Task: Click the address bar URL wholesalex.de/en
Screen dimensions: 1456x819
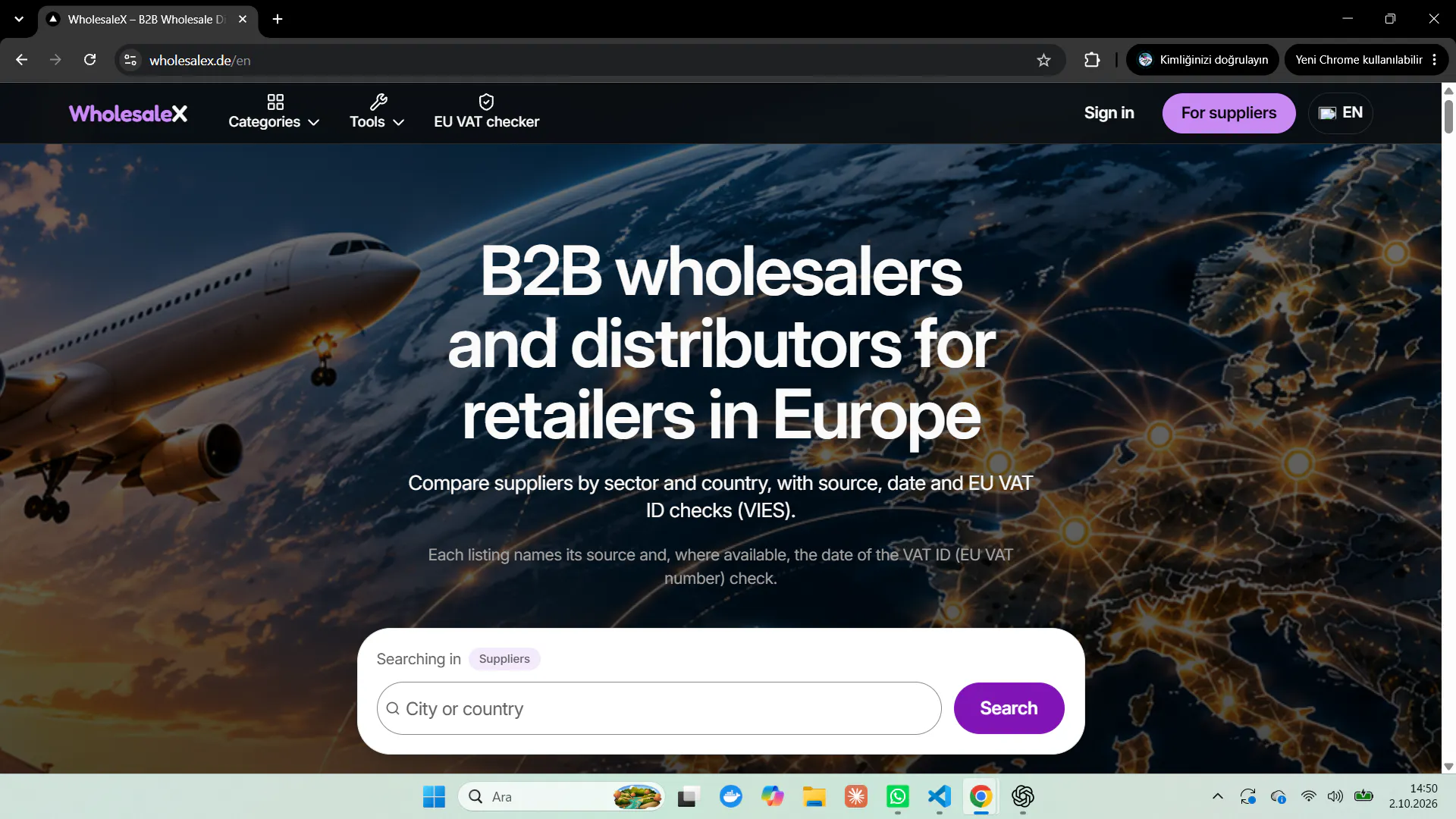Action: click(199, 60)
